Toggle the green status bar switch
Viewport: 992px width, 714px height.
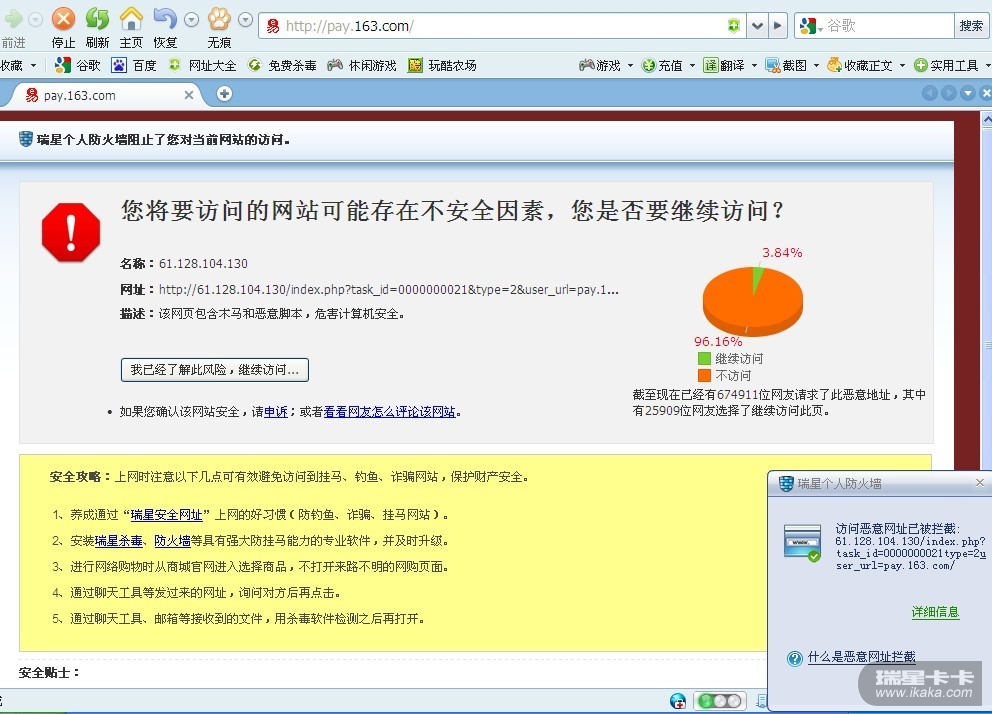[x=720, y=701]
